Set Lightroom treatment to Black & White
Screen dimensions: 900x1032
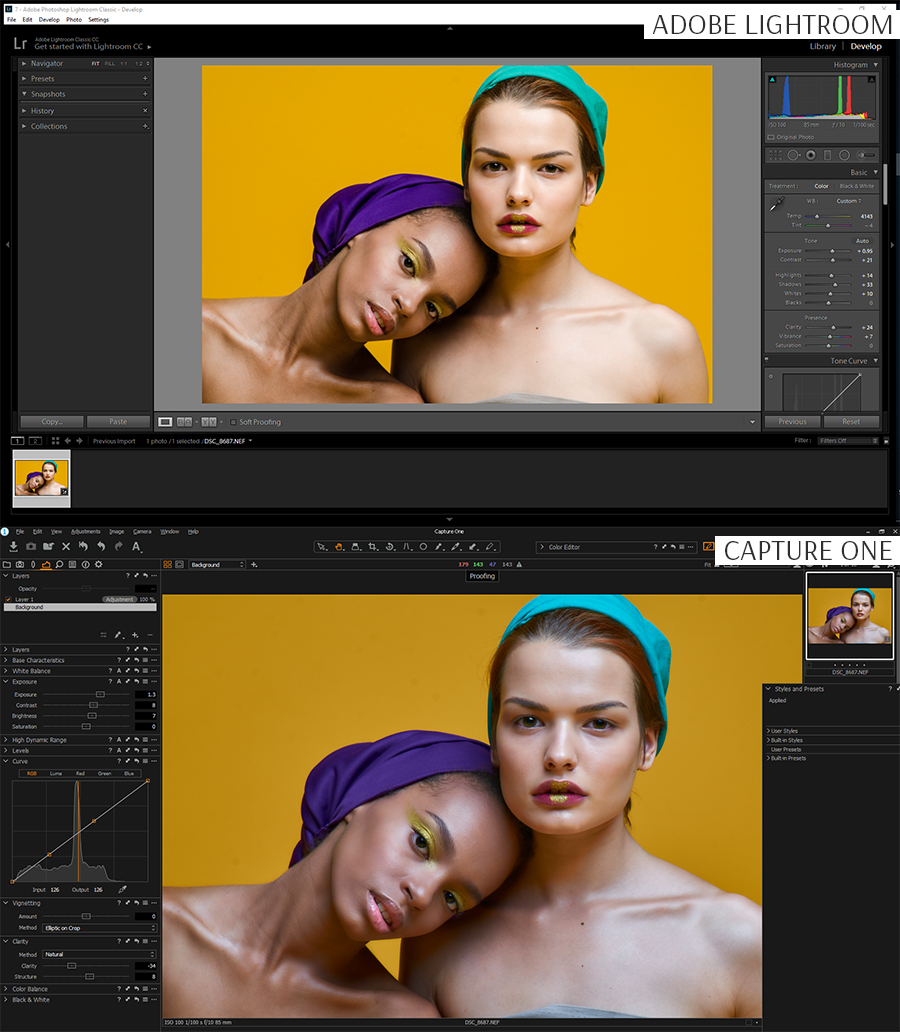pyautogui.click(x=857, y=186)
